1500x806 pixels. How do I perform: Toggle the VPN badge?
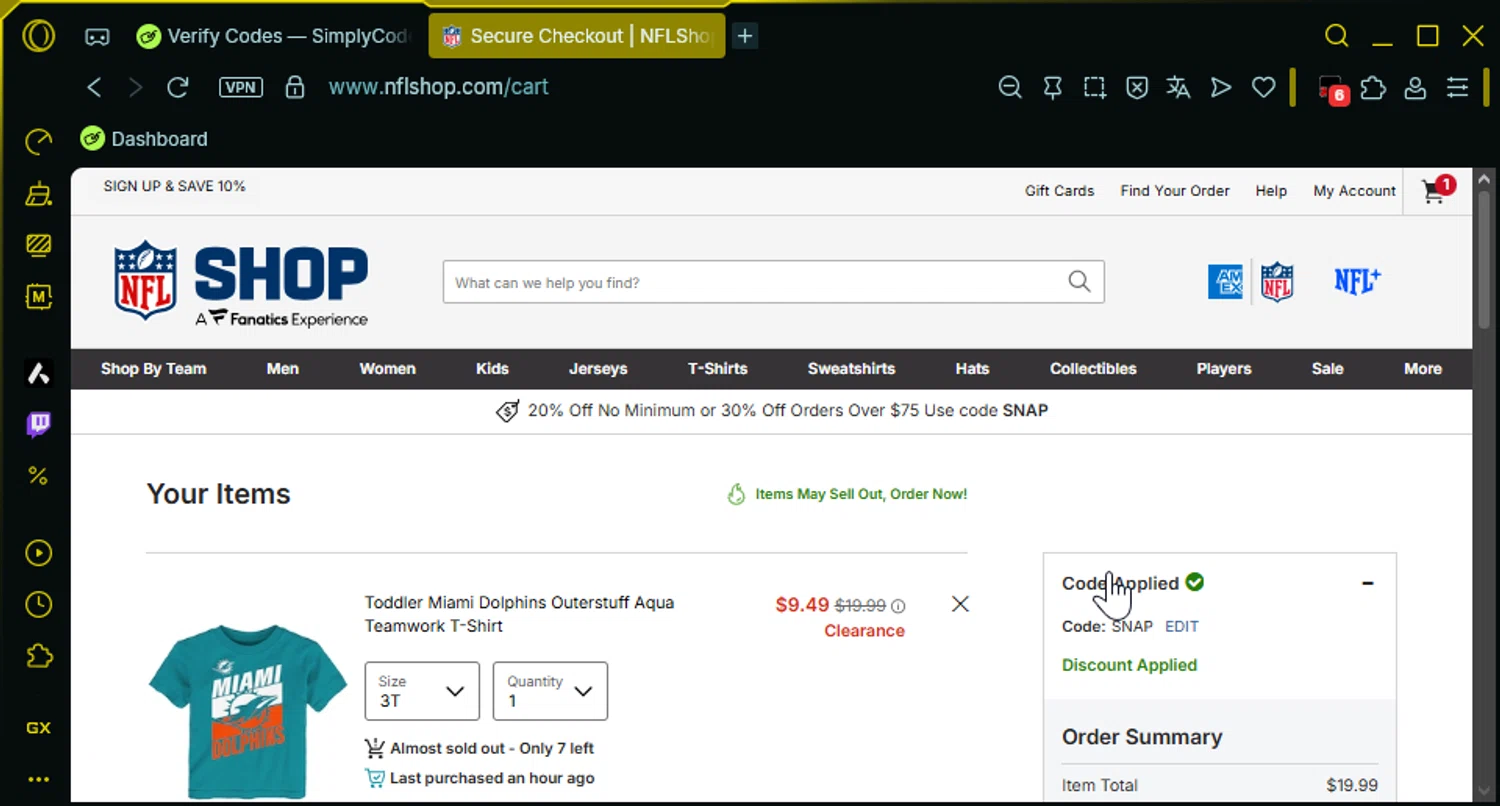pos(240,87)
